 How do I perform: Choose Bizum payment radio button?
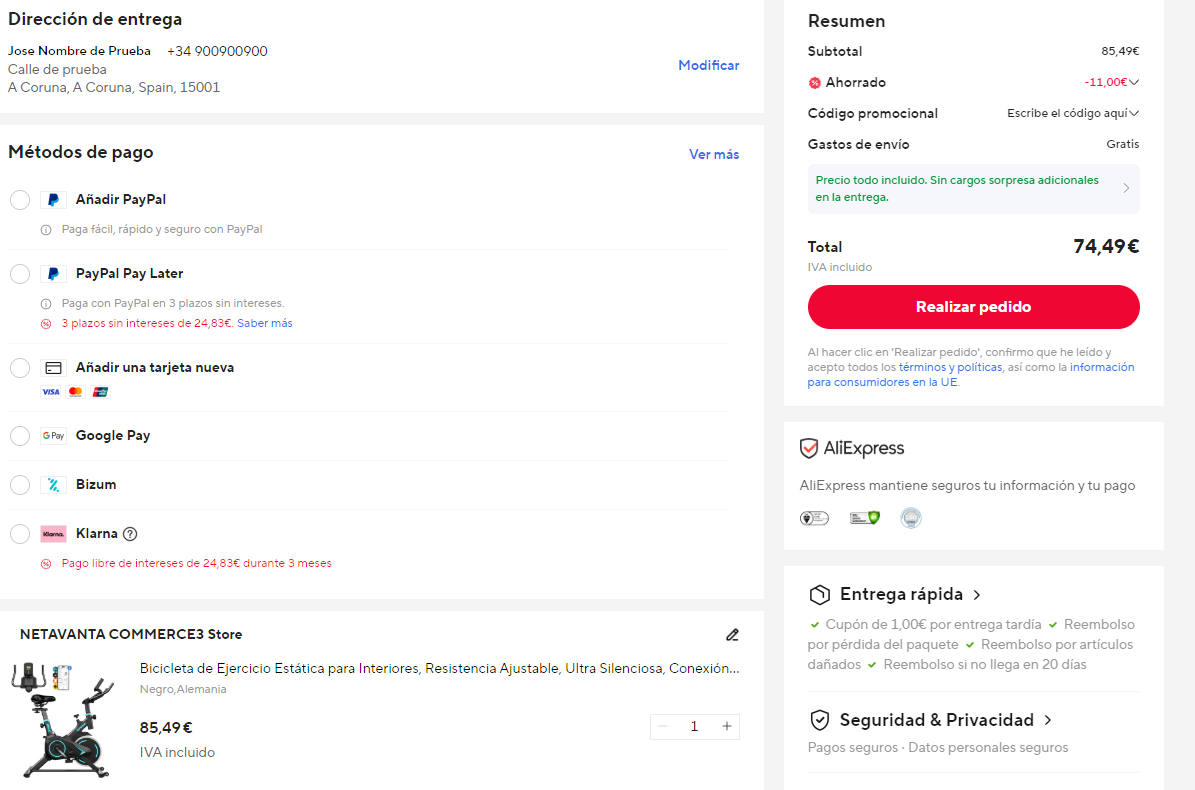pyautogui.click(x=20, y=485)
